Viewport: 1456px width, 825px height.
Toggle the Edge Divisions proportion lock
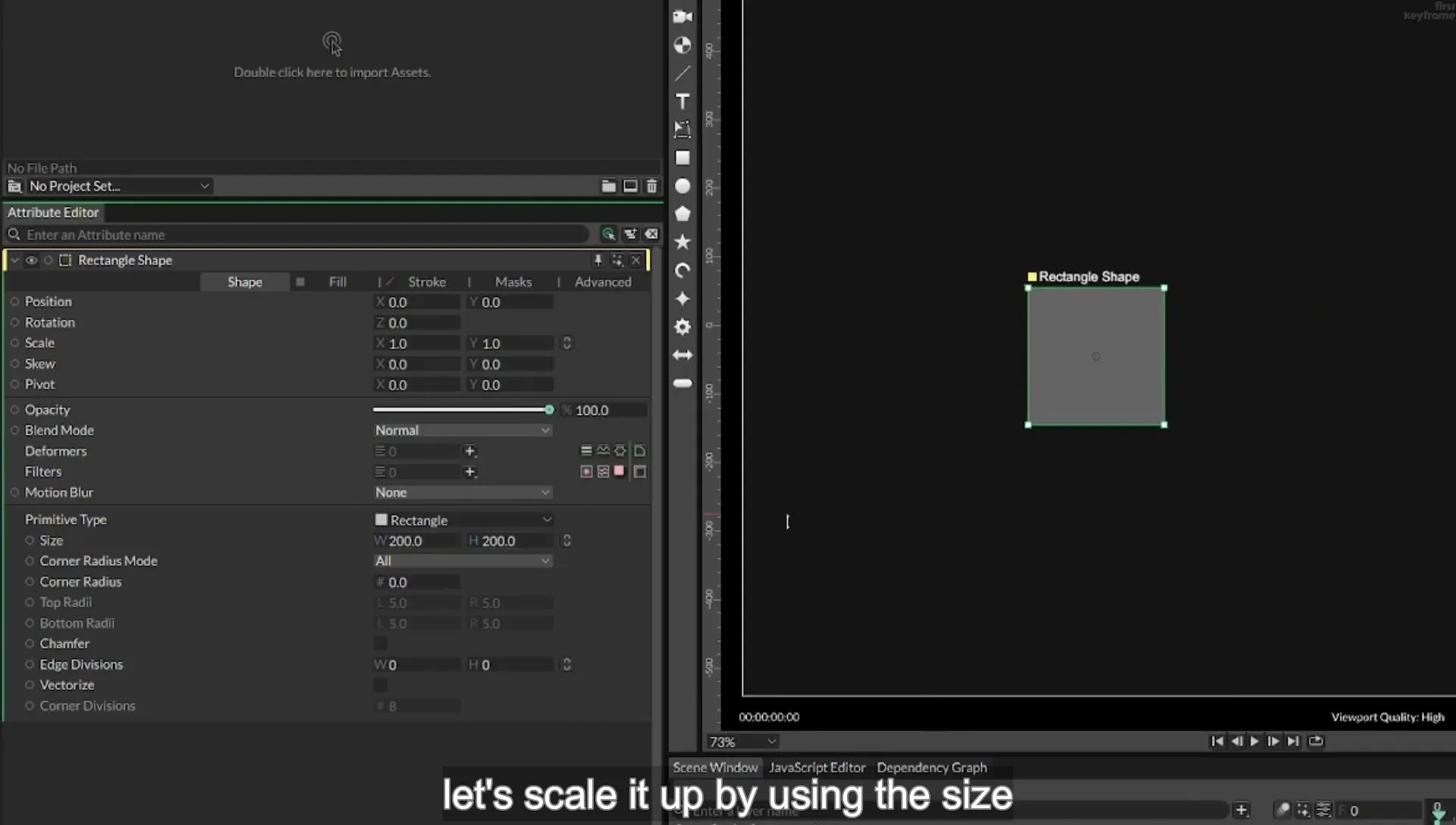566,665
